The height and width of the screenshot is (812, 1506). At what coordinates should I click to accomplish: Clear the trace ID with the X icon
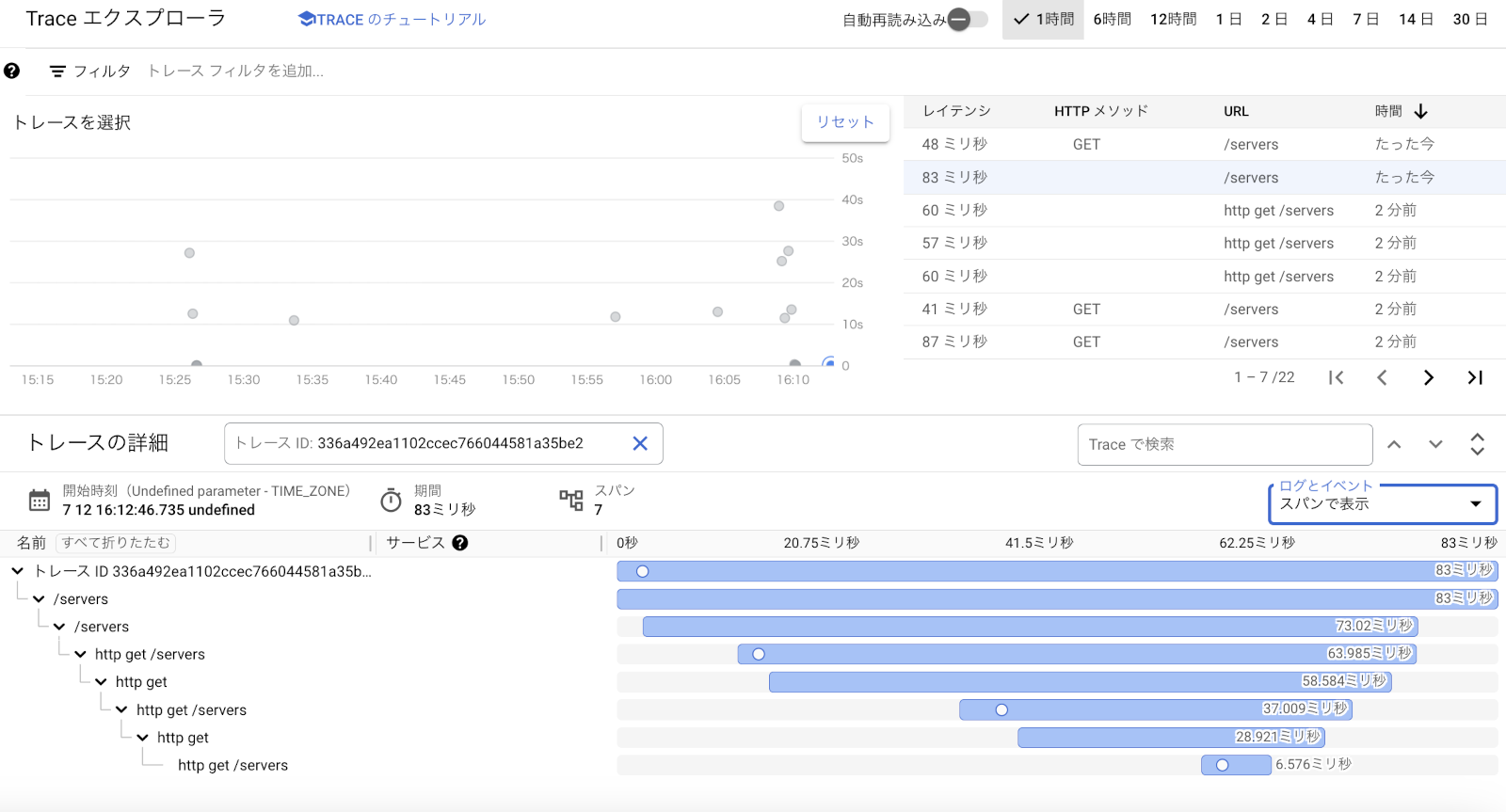[640, 443]
